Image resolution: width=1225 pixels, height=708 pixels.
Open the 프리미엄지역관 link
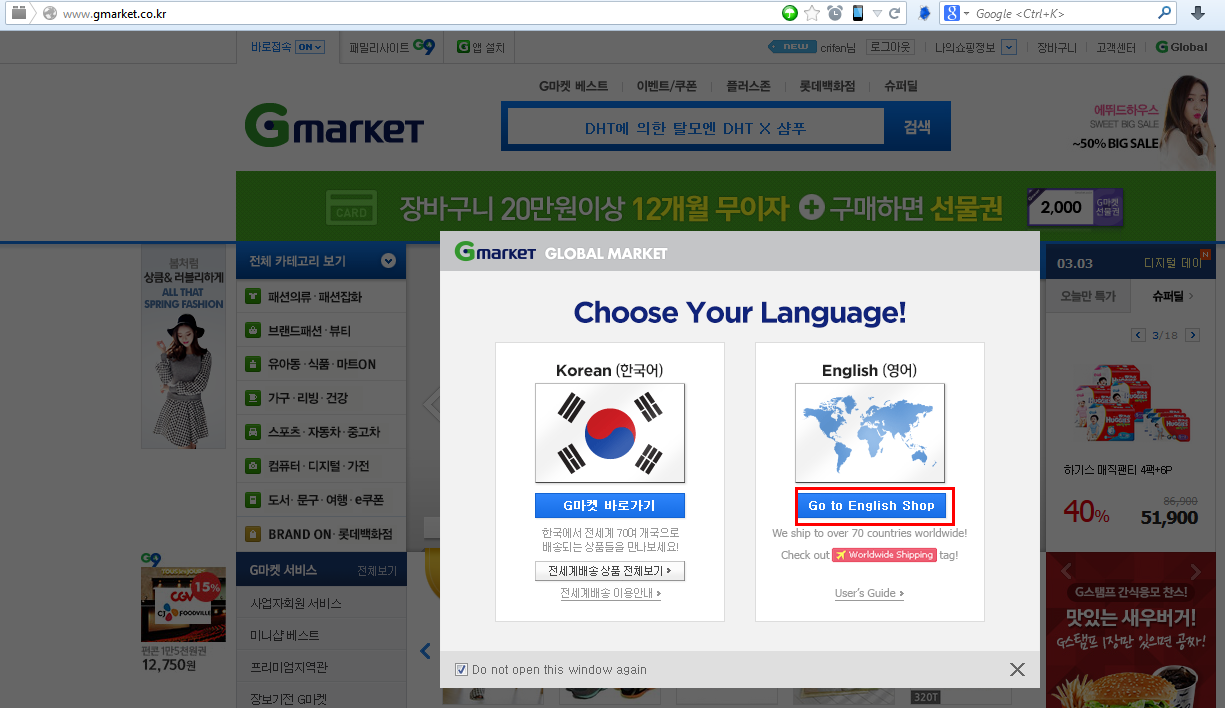289,667
